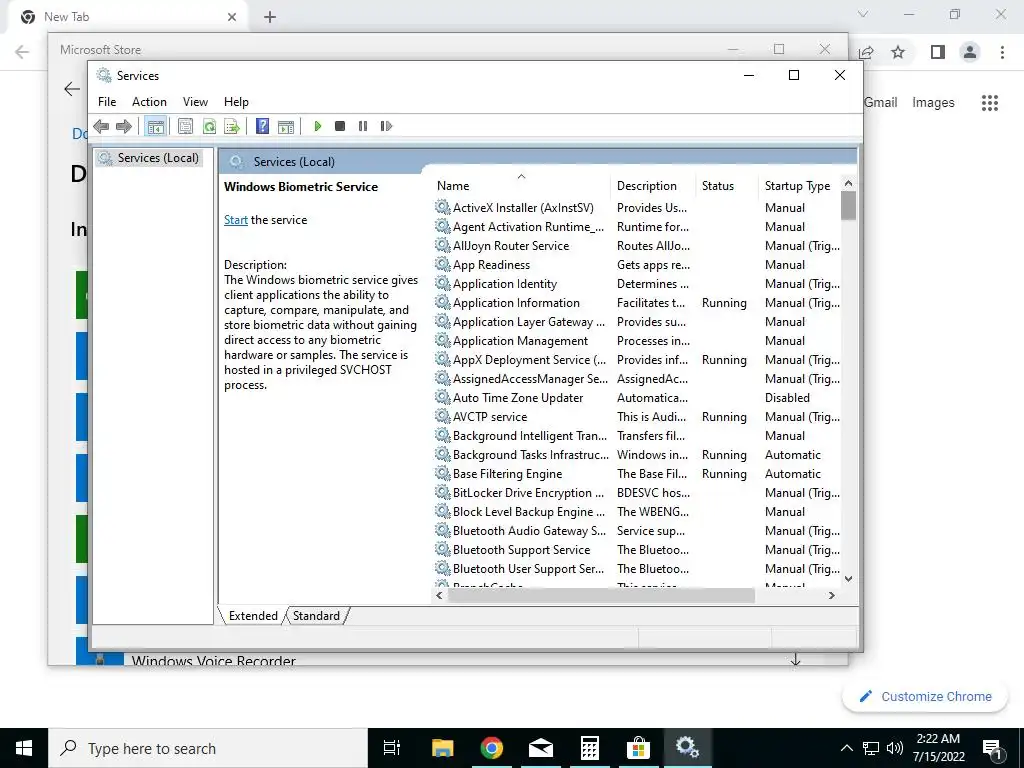This screenshot has height=768, width=1024.
Task: Click the volume icon in system tray
Action: pyautogui.click(x=895, y=748)
